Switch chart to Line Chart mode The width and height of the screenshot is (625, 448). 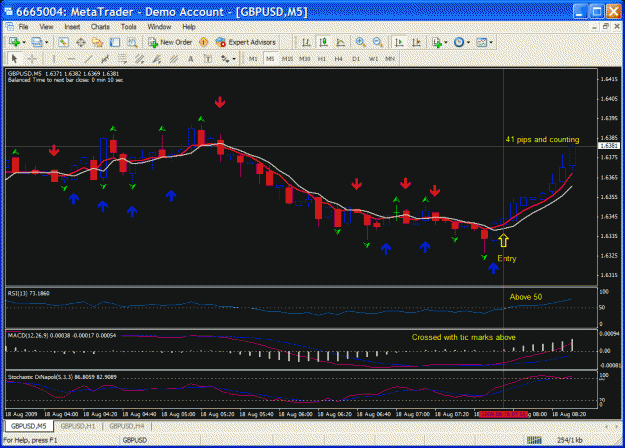[340, 42]
